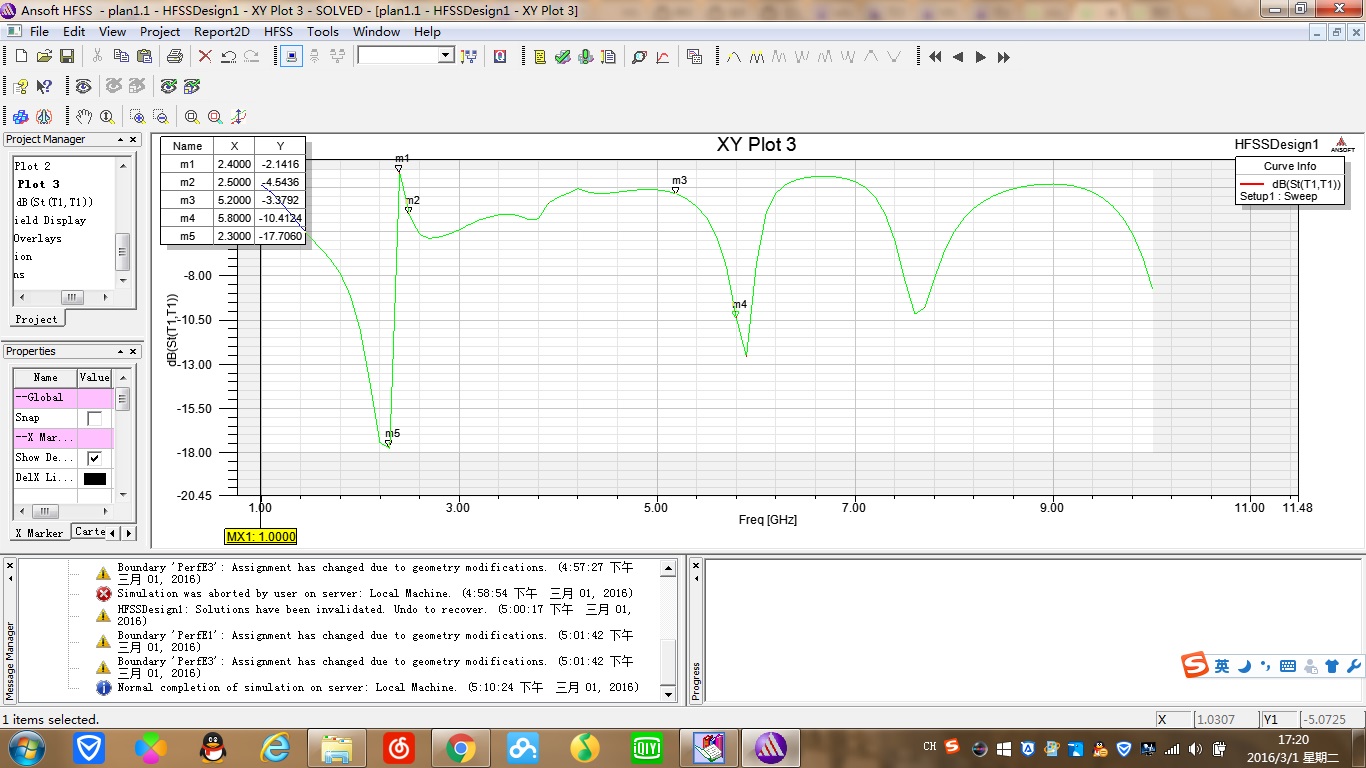Copy selection using the toolbar Copy icon
This screenshot has width=1366, height=768.
[x=121, y=56]
